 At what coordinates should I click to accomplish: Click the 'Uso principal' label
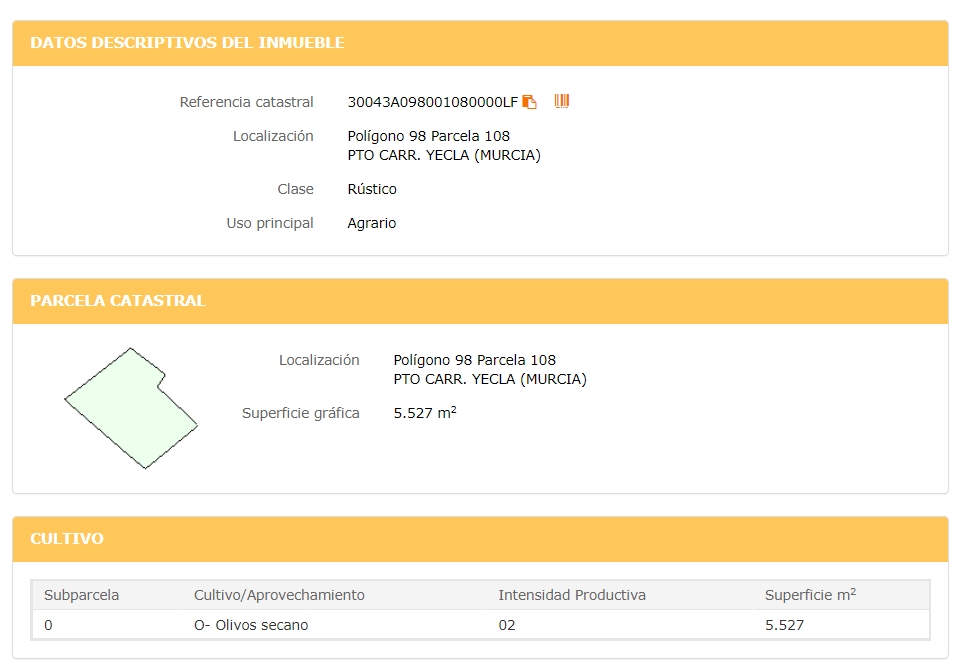pyautogui.click(x=270, y=223)
